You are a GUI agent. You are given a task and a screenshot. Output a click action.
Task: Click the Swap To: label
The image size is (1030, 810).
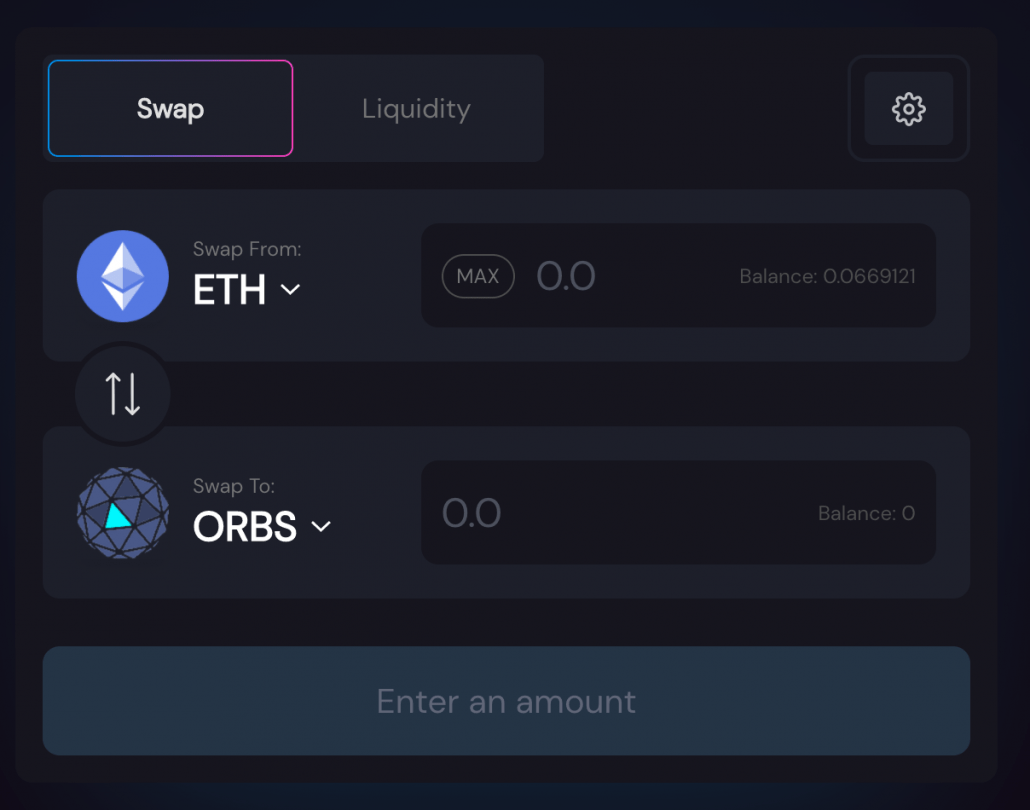pos(234,486)
